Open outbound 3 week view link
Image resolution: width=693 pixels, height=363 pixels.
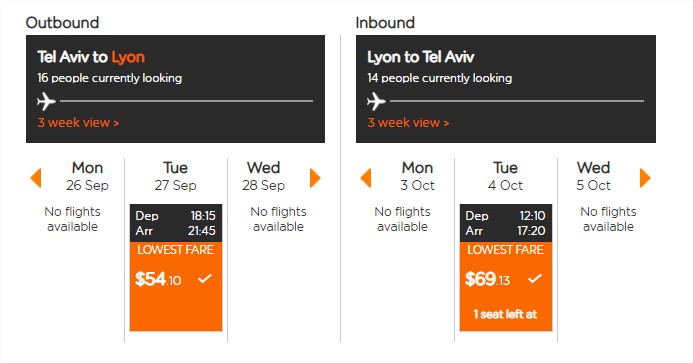(78, 122)
